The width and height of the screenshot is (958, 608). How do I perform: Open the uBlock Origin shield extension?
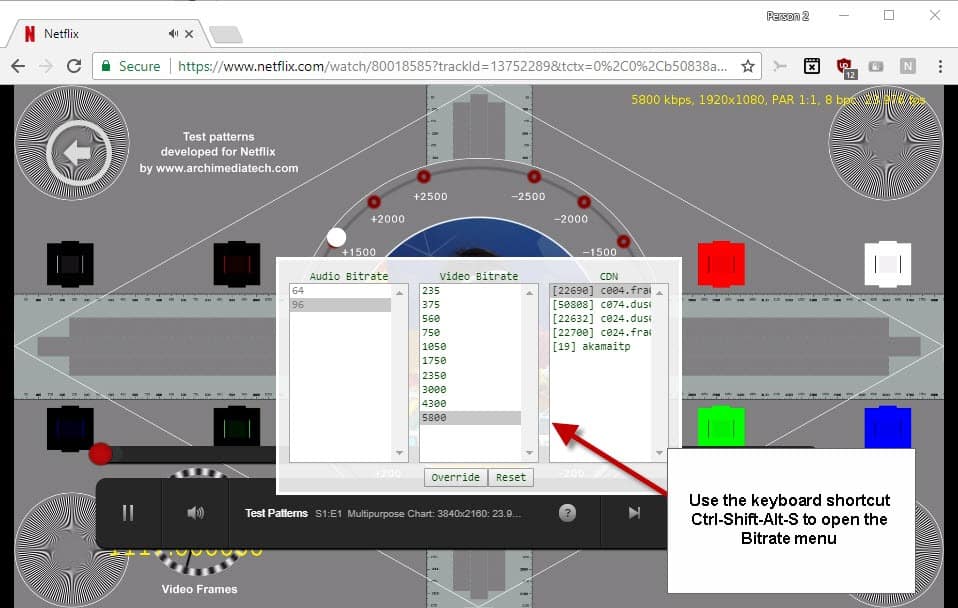(844, 66)
